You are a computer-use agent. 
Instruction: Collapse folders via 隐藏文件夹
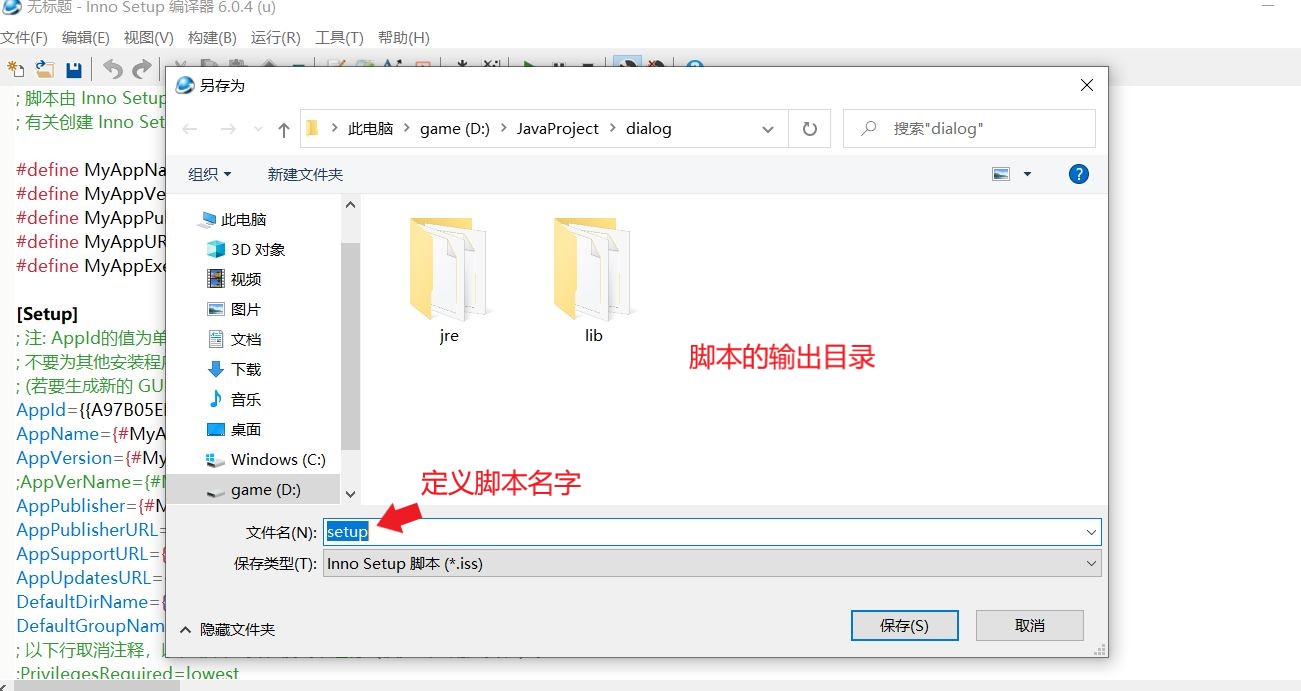tap(228, 629)
